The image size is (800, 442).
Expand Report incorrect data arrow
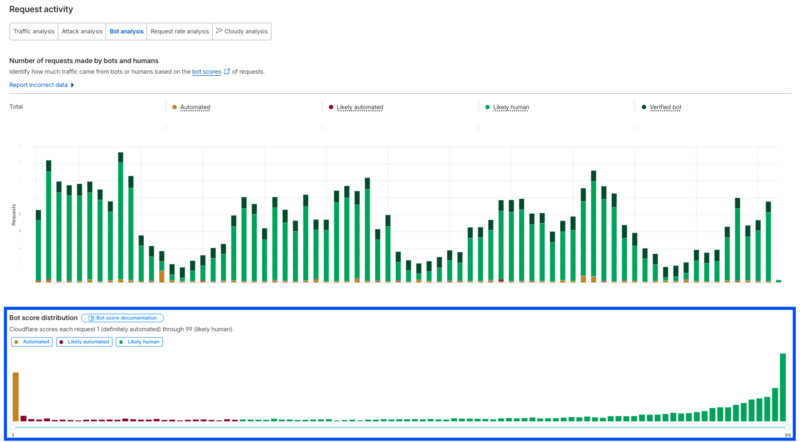click(x=72, y=85)
